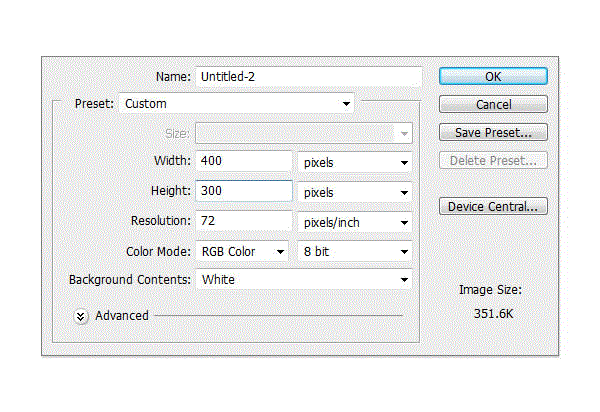The height and width of the screenshot is (412, 600).
Task: Open the 8 bit depth dropdown
Action: point(355,252)
